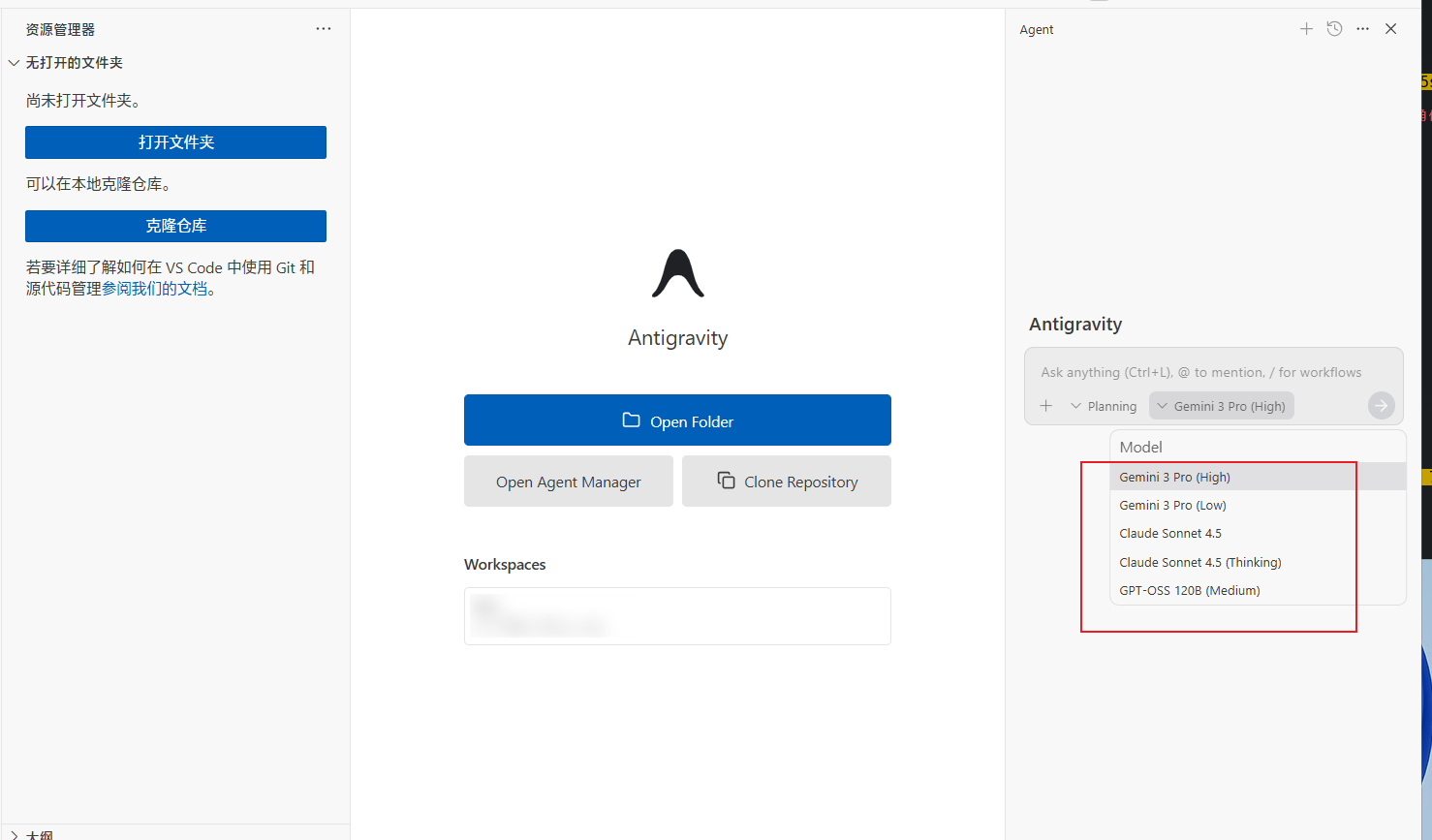This screenshot has width=1432, height=840.
Task: Open the Planning mode dropdown
Action: (1104, 406)
